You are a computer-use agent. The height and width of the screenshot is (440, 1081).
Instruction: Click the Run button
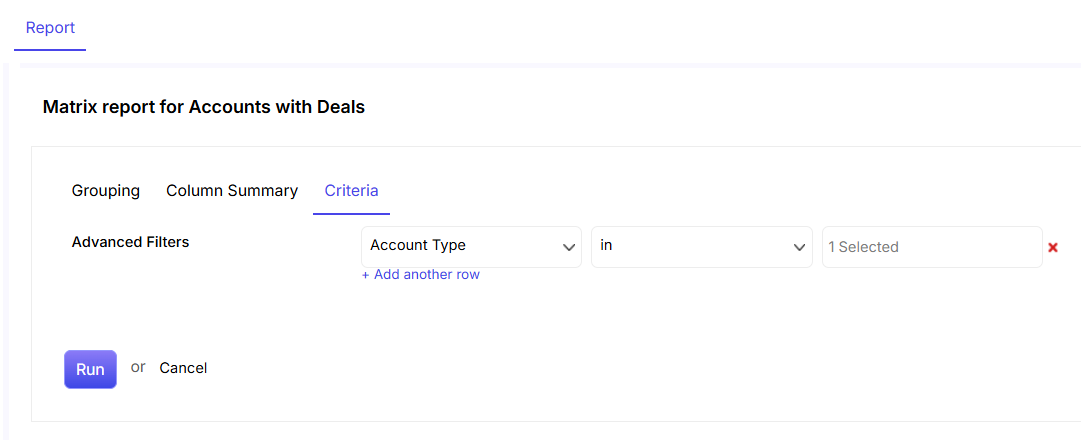[x=90, y=369]
